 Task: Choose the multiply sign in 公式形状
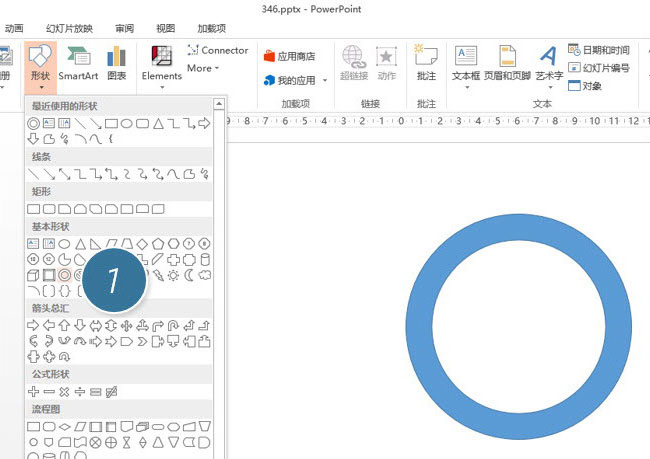coord(64,392)
